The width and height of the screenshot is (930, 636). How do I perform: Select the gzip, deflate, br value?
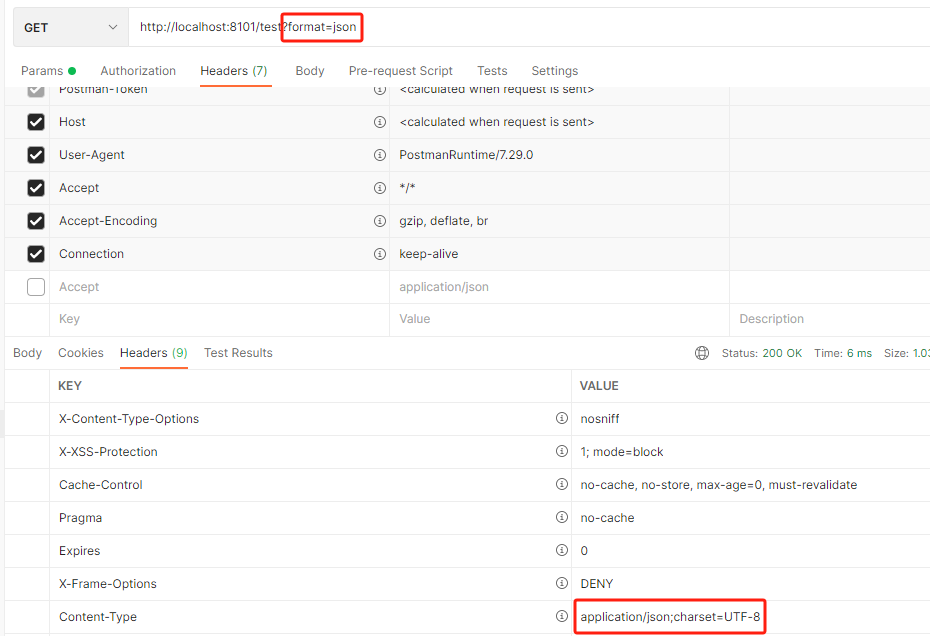(x=444, y=221)
